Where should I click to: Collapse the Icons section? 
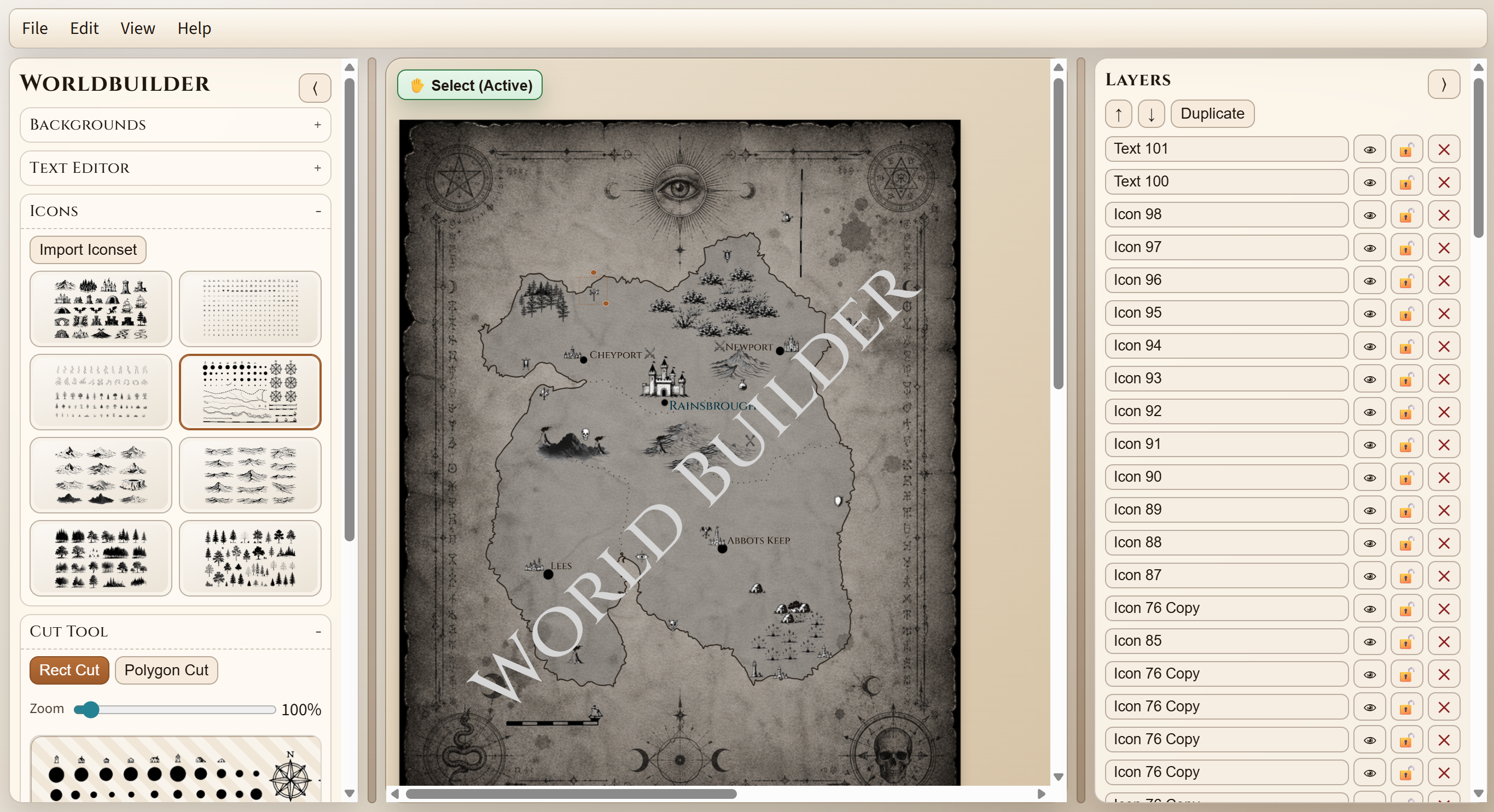[x=175, y=211]
